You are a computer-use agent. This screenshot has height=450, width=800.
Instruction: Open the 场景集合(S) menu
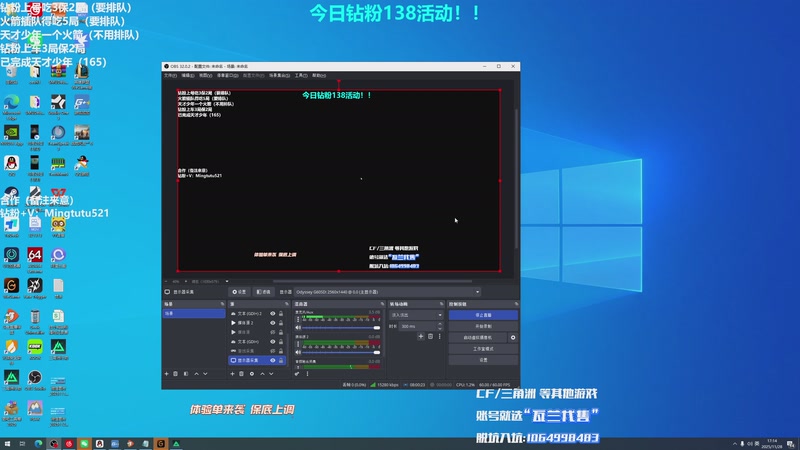pyautogui.click(x=279, y=76)
